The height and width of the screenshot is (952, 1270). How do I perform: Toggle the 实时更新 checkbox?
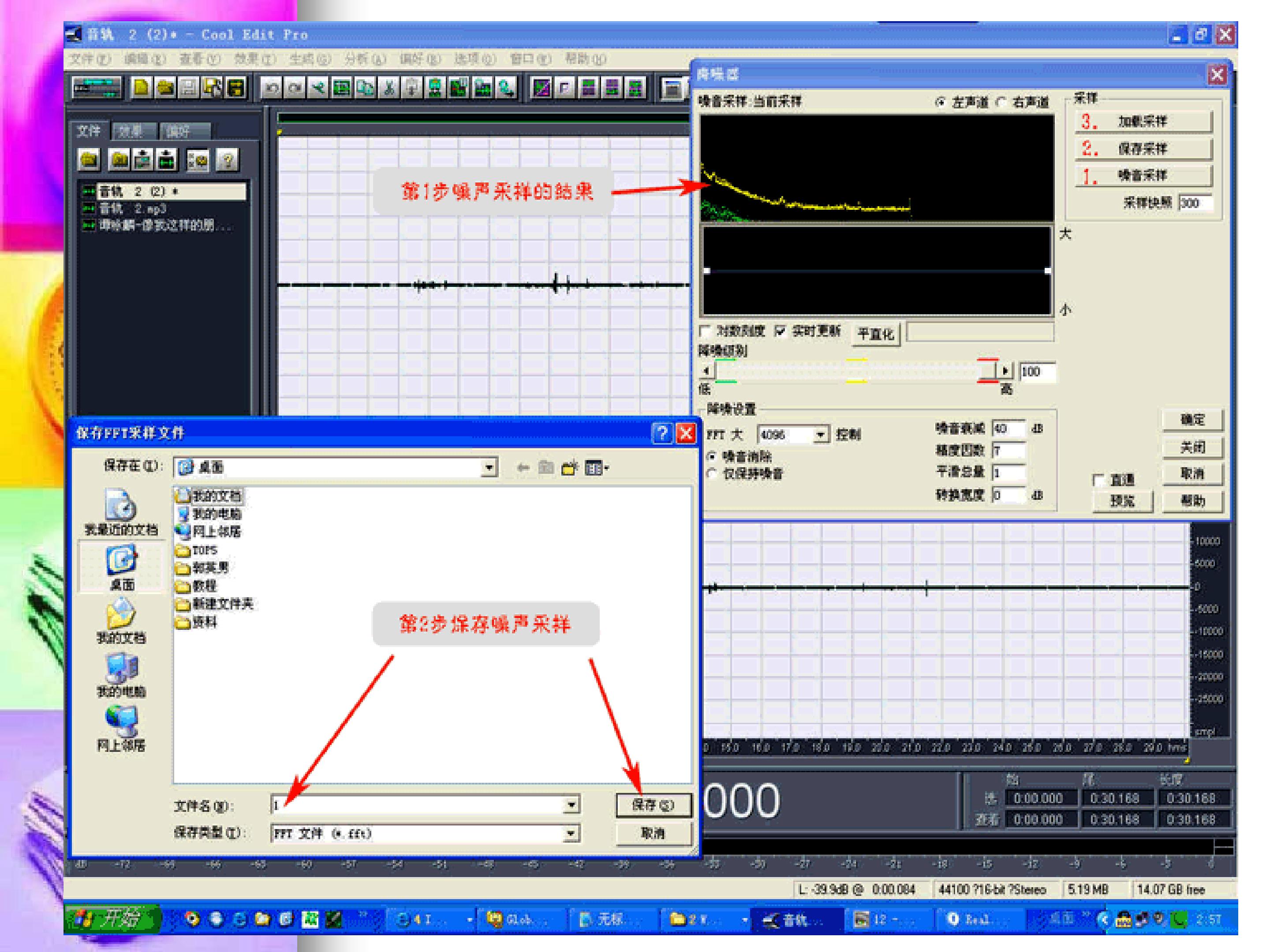(x=780, y=331)
